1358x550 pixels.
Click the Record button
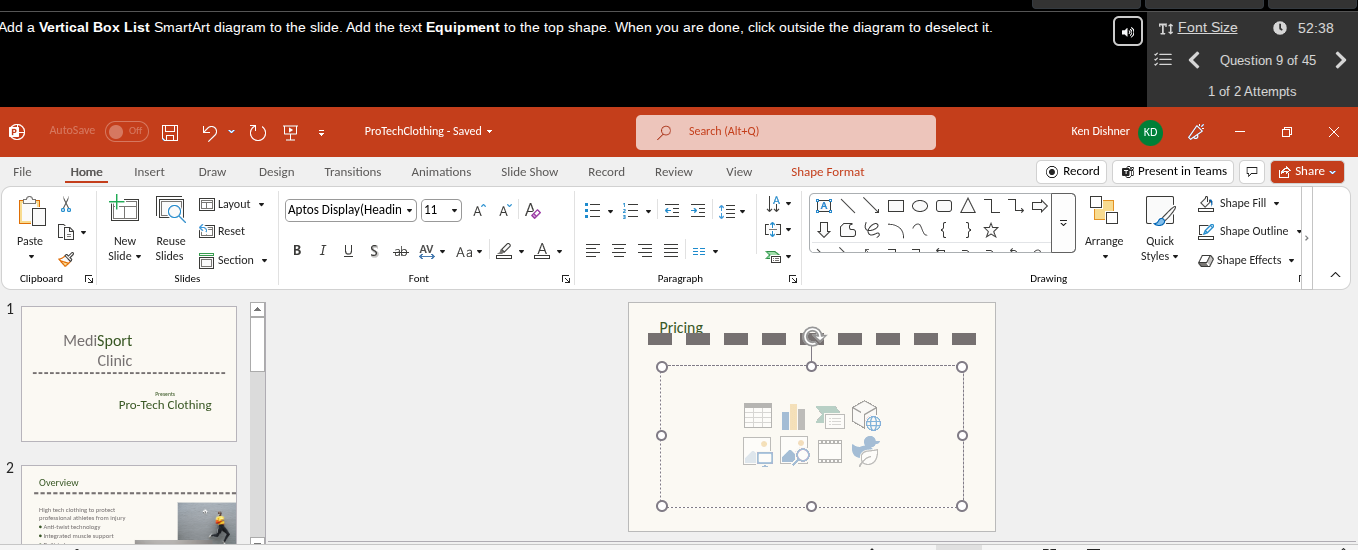1072,172
